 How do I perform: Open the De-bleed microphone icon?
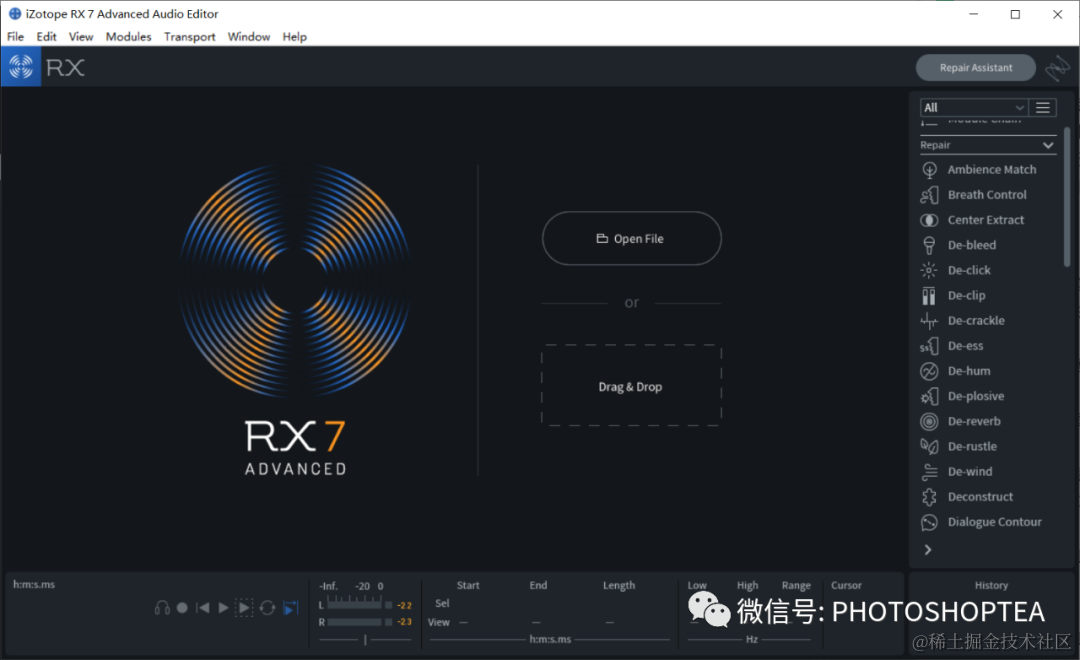pyautogui.click(x=929, y=245)
